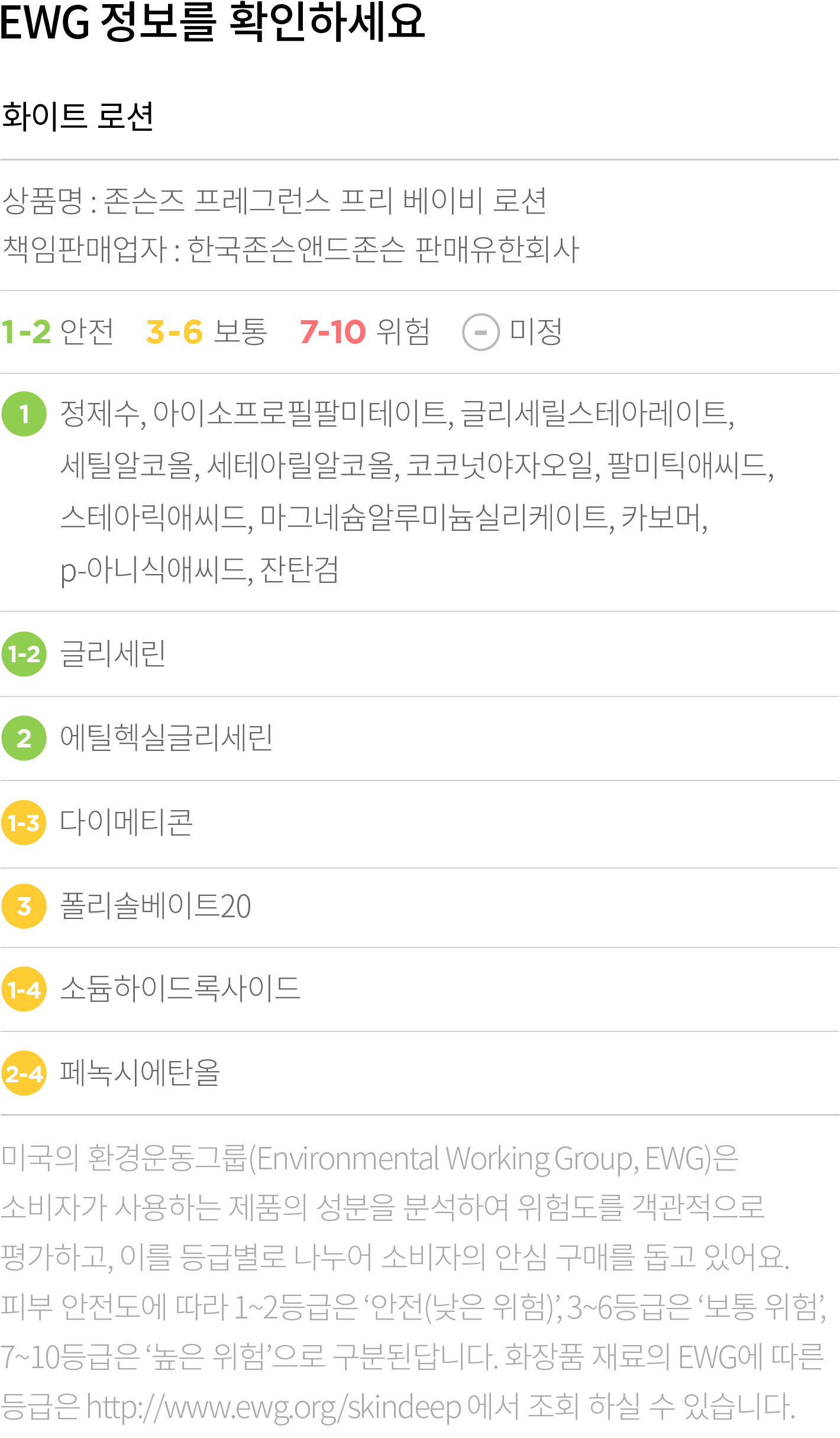840x1438 pixels.
Task: Click the yellow 2-4 grade badge
Action: 24,1073
